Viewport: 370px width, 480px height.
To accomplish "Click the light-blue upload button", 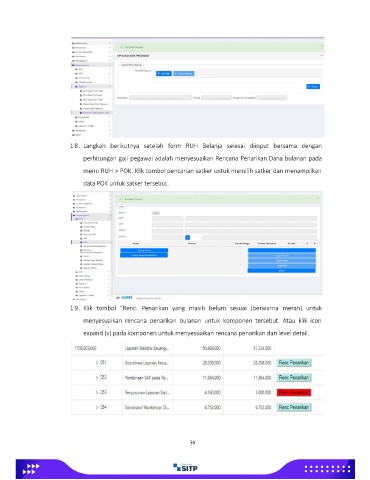I will (x=184, y=73).
